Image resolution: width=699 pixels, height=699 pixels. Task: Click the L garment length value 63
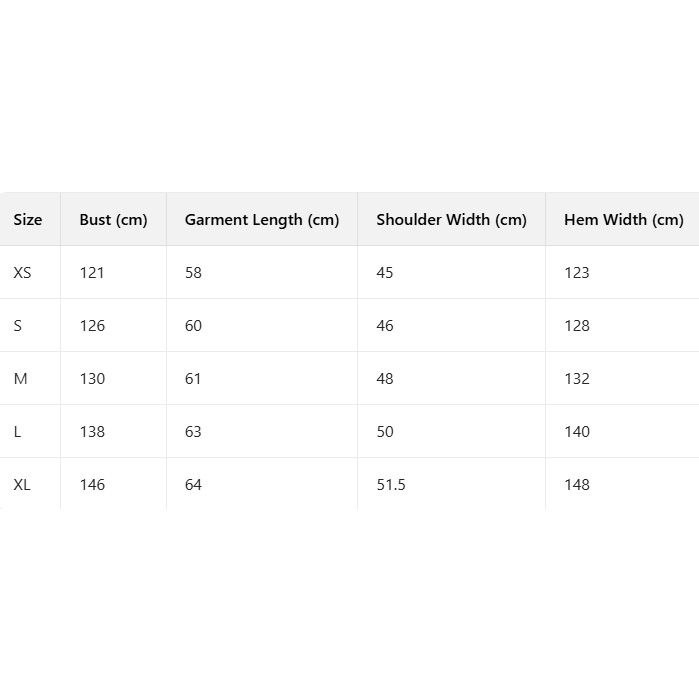pos(193,432)
